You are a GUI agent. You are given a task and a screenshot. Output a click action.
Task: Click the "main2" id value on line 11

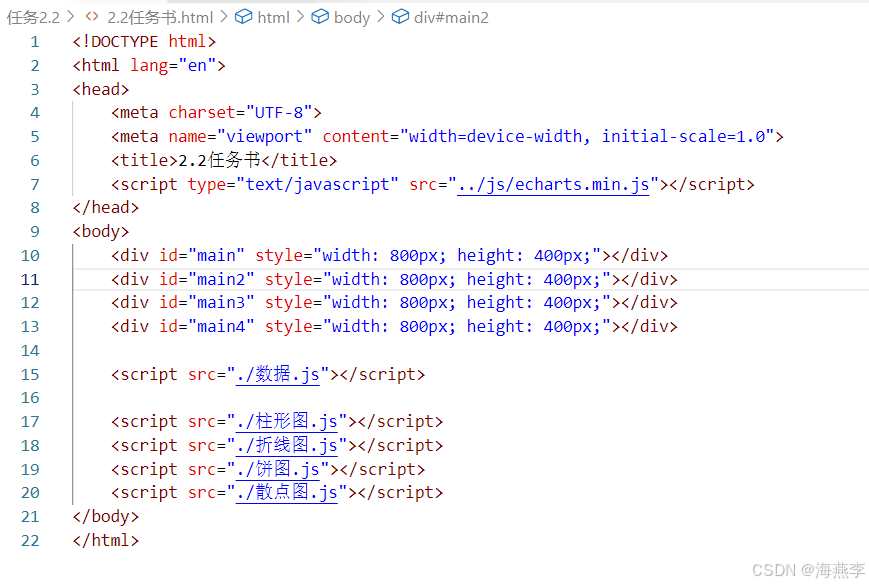coord(222,279)
